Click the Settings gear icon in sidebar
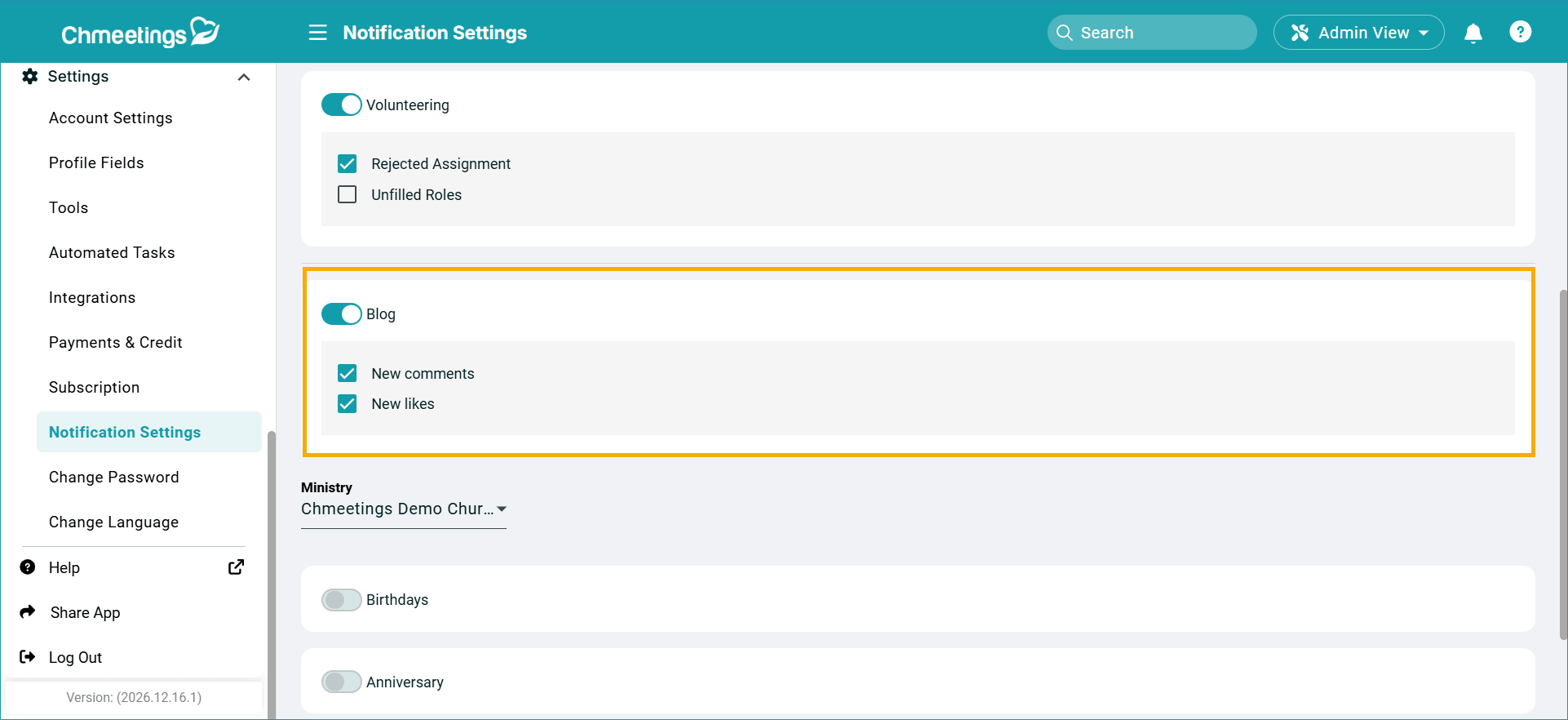The height and width of the screenshot is (720, 1568). coord(30,76)
